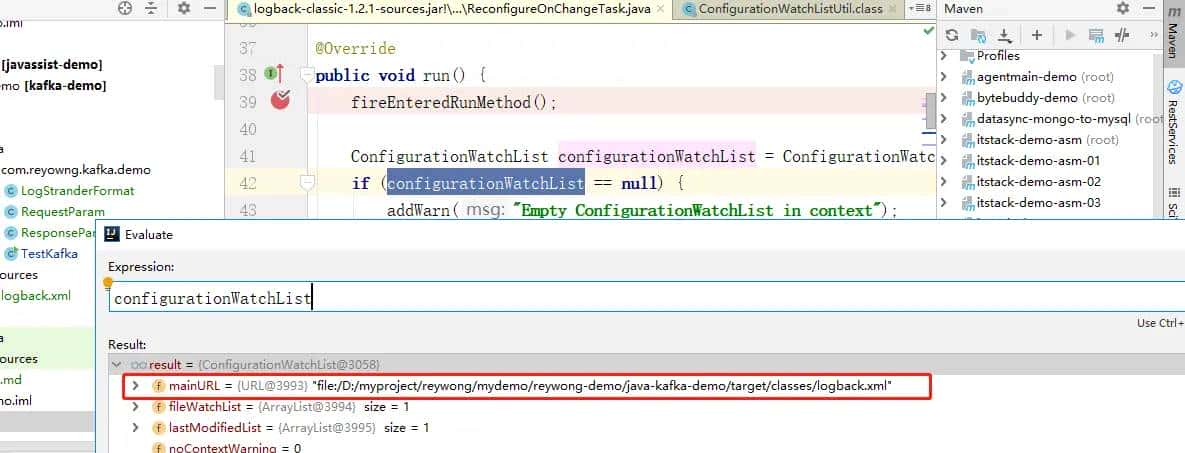The height and width of the screenshot is (453, 1185).
Task: Click Evaluate dialog title bar icon
Action: (x=113, y=234)
